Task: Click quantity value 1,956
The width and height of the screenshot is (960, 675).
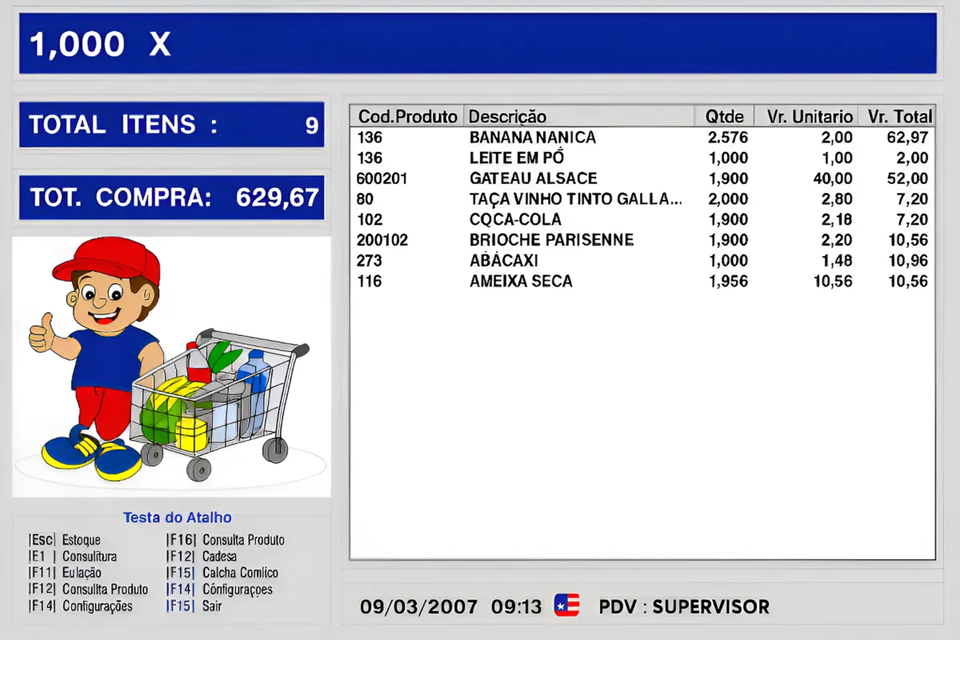Action: (x=728, y=281)
